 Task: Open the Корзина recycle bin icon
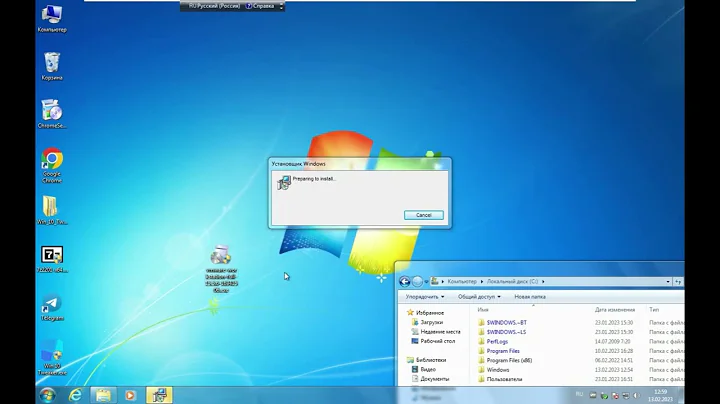pyautogui.click(x=52, y=67)
